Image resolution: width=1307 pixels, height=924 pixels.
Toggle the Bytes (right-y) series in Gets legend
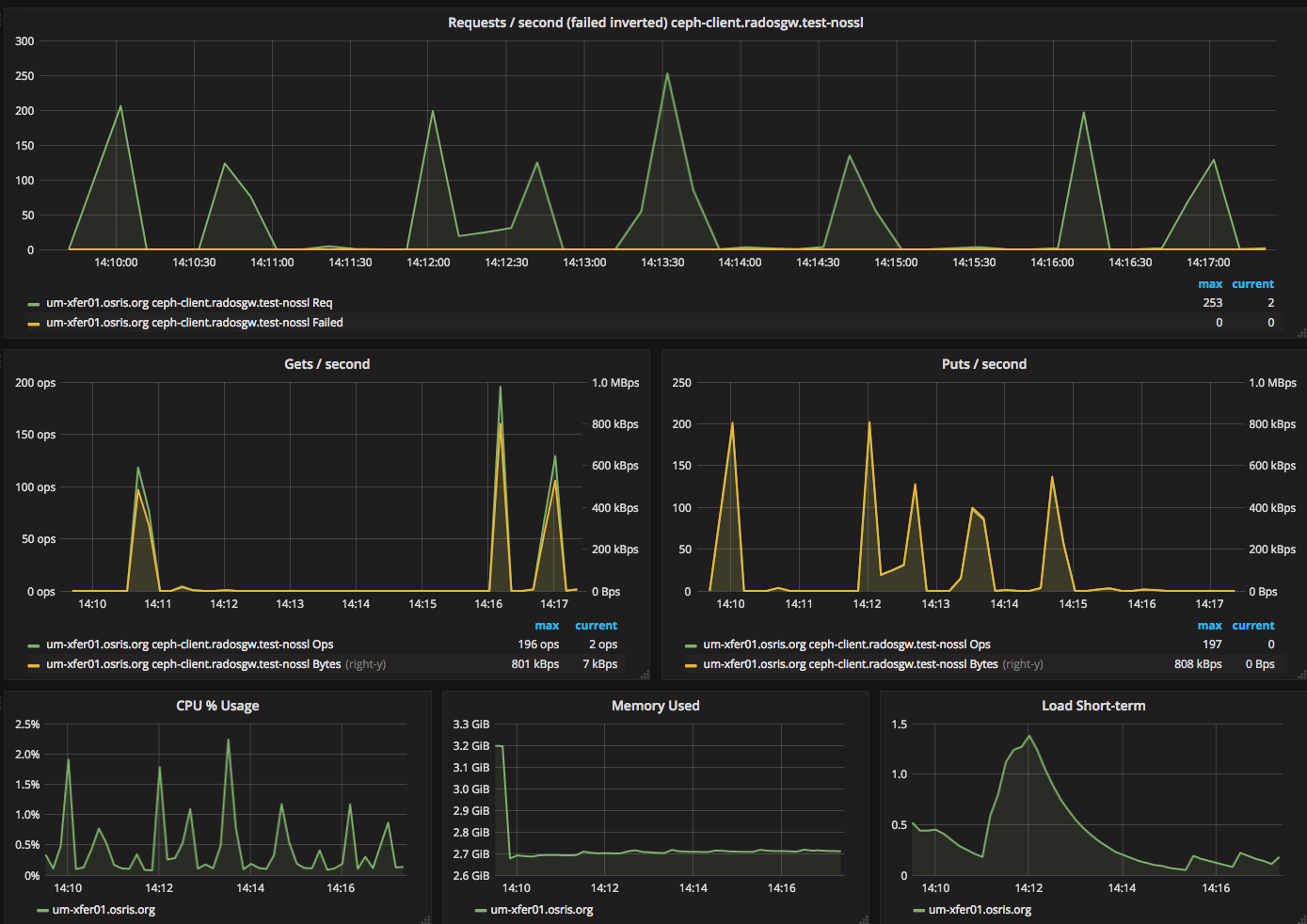tap(215, 664)
